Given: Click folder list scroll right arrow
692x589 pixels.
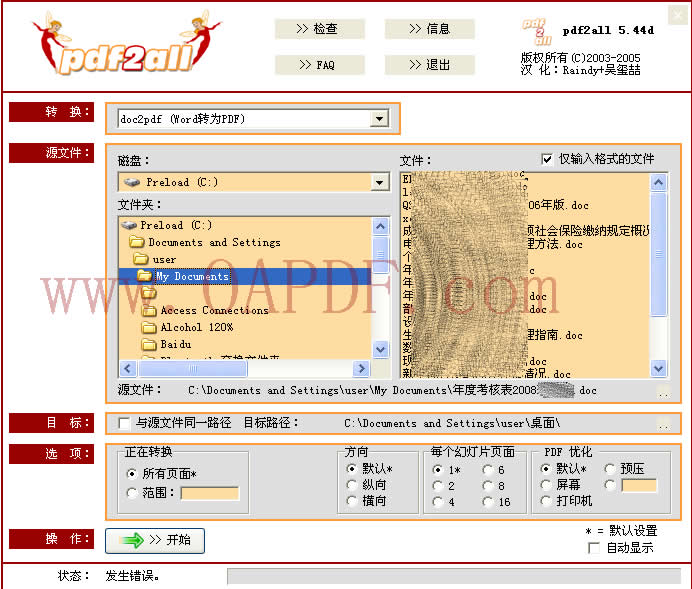Looking at the screenshot, I should click(361, 368).
